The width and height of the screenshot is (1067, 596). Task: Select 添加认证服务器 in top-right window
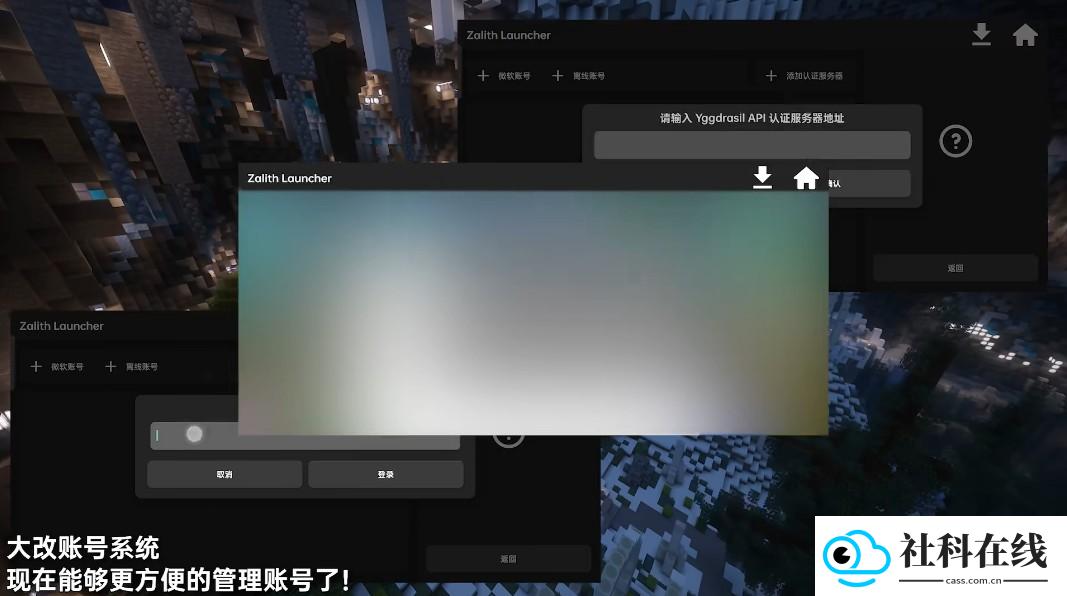tap(804, 76)
